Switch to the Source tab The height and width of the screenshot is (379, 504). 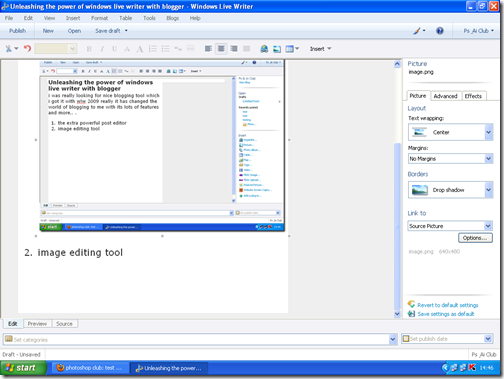pyautogui.click(x=64, y=324)
